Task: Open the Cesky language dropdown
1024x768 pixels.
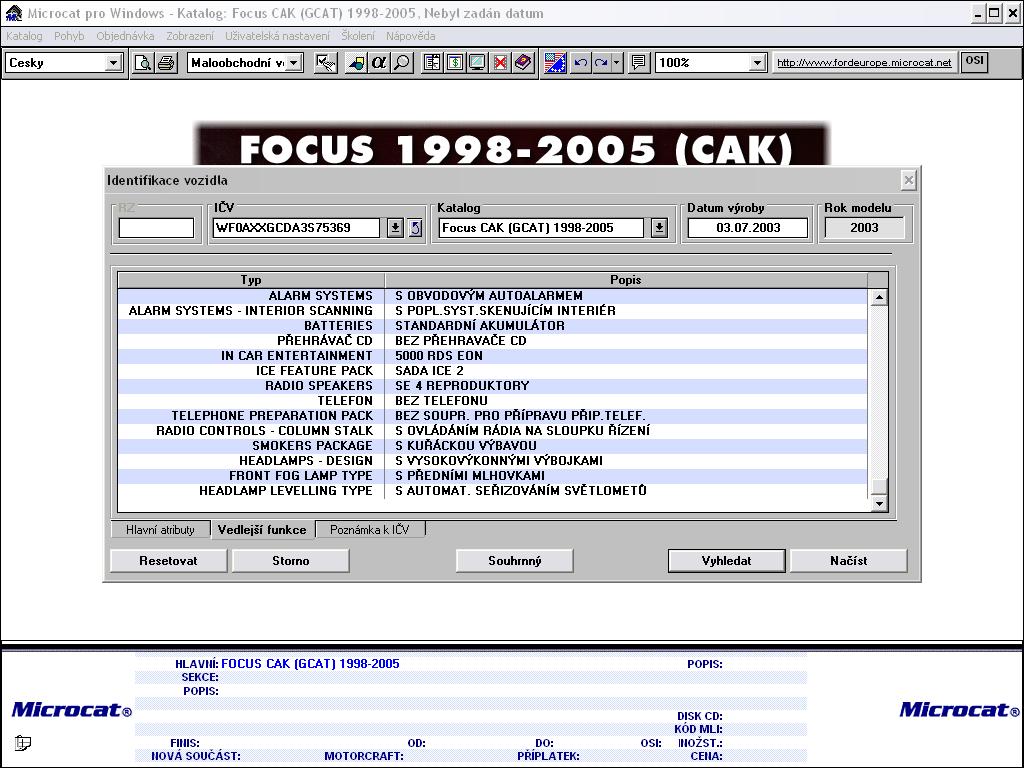Action: coord(113,63)
